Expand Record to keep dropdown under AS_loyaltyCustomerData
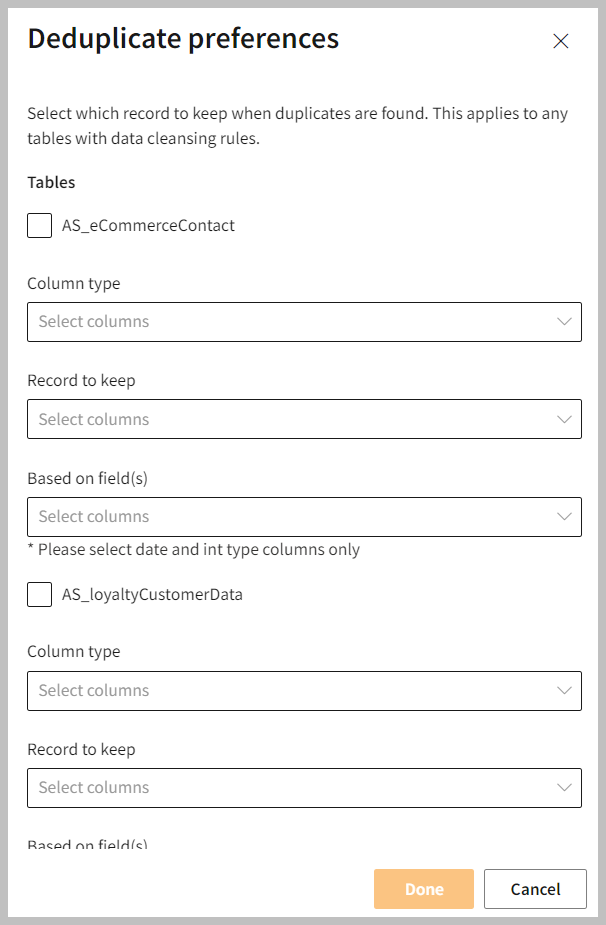The height and width of the screenshot is (925, 606). (x=290, y=788)
